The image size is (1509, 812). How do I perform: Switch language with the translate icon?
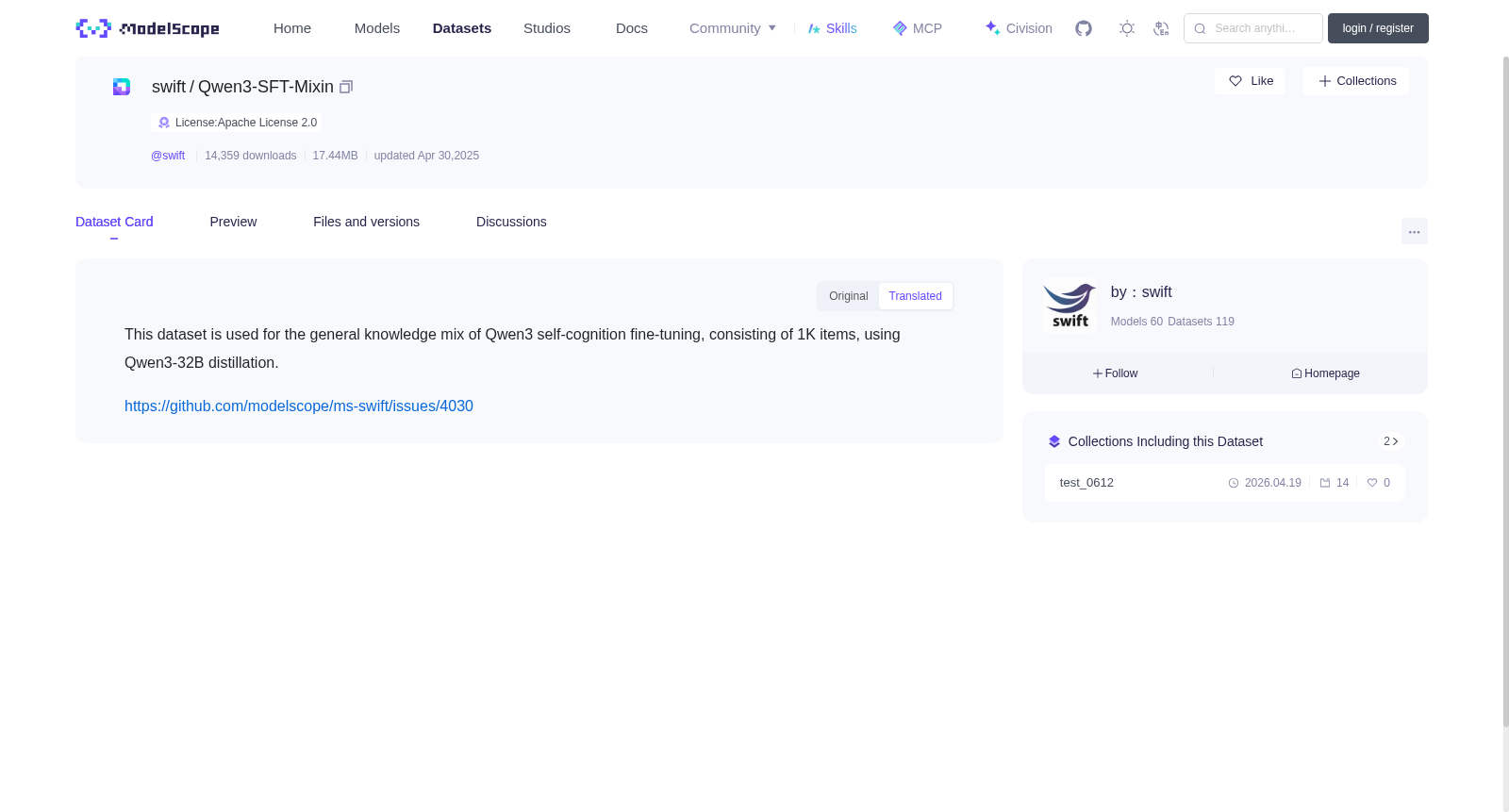tap(1161, 28)
